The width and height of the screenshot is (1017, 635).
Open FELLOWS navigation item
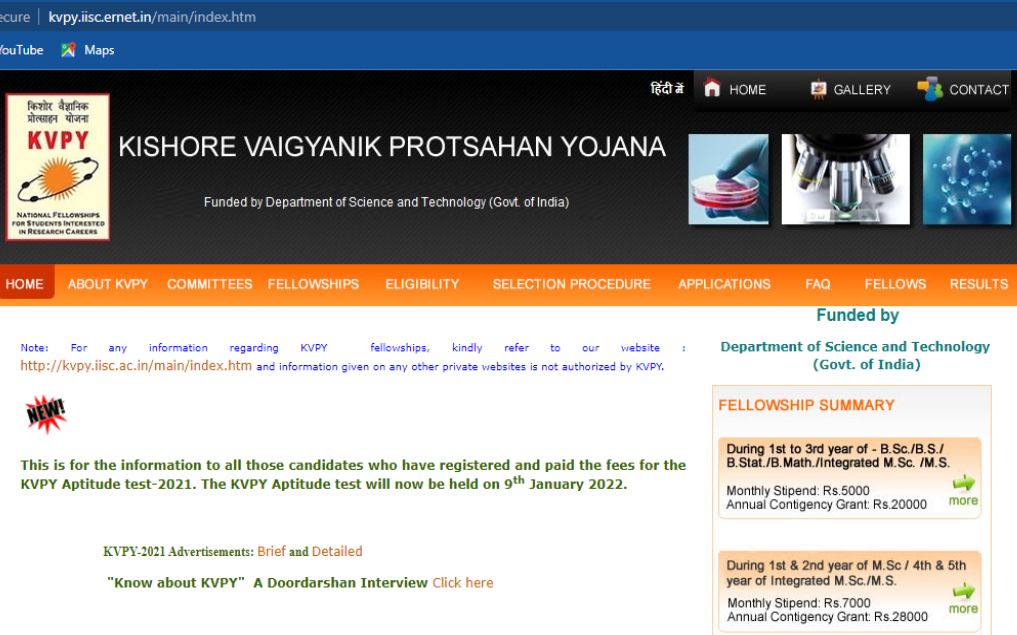click(895, 284)
